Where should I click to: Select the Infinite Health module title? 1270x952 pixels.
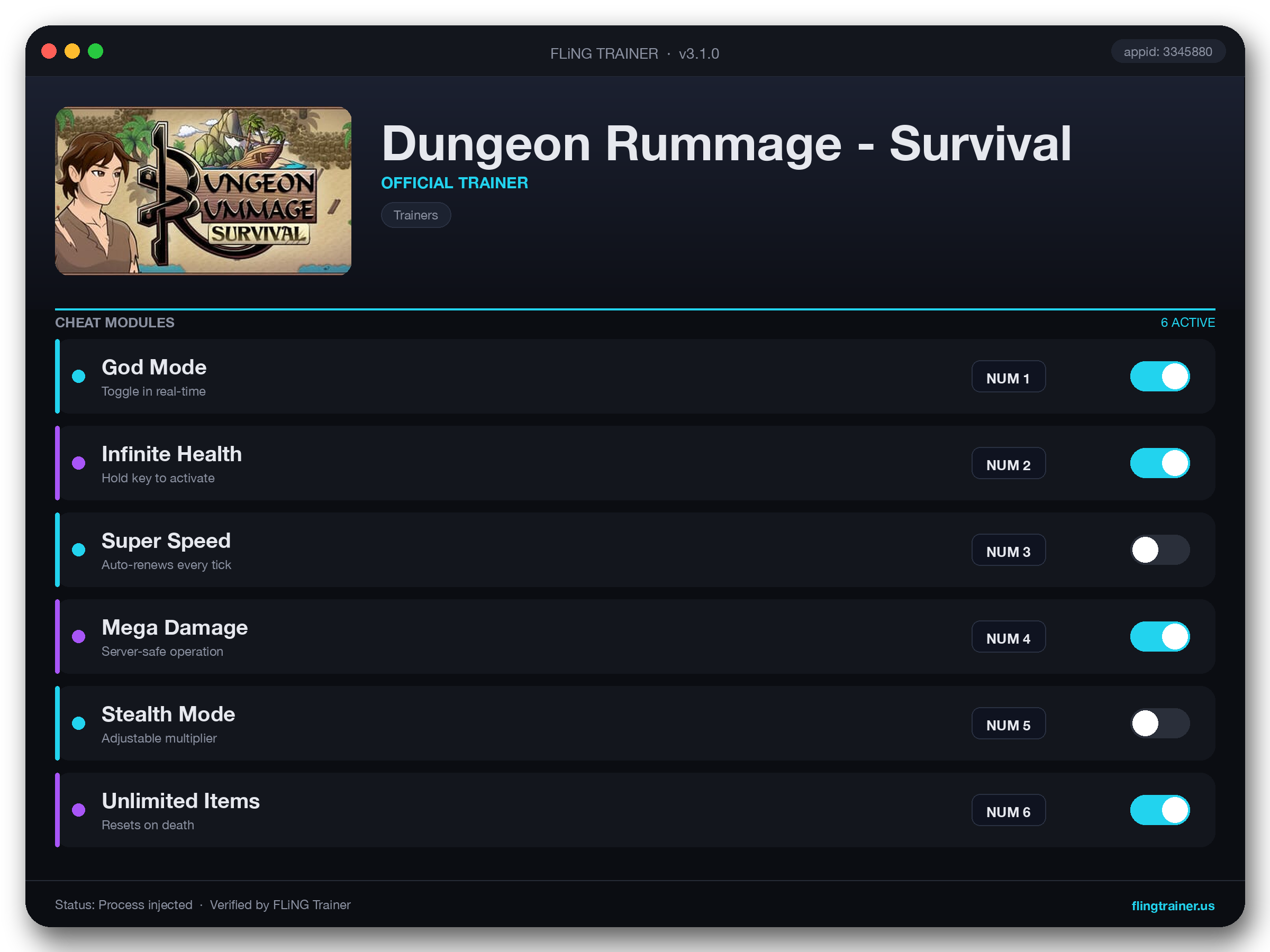pos(171,454)
